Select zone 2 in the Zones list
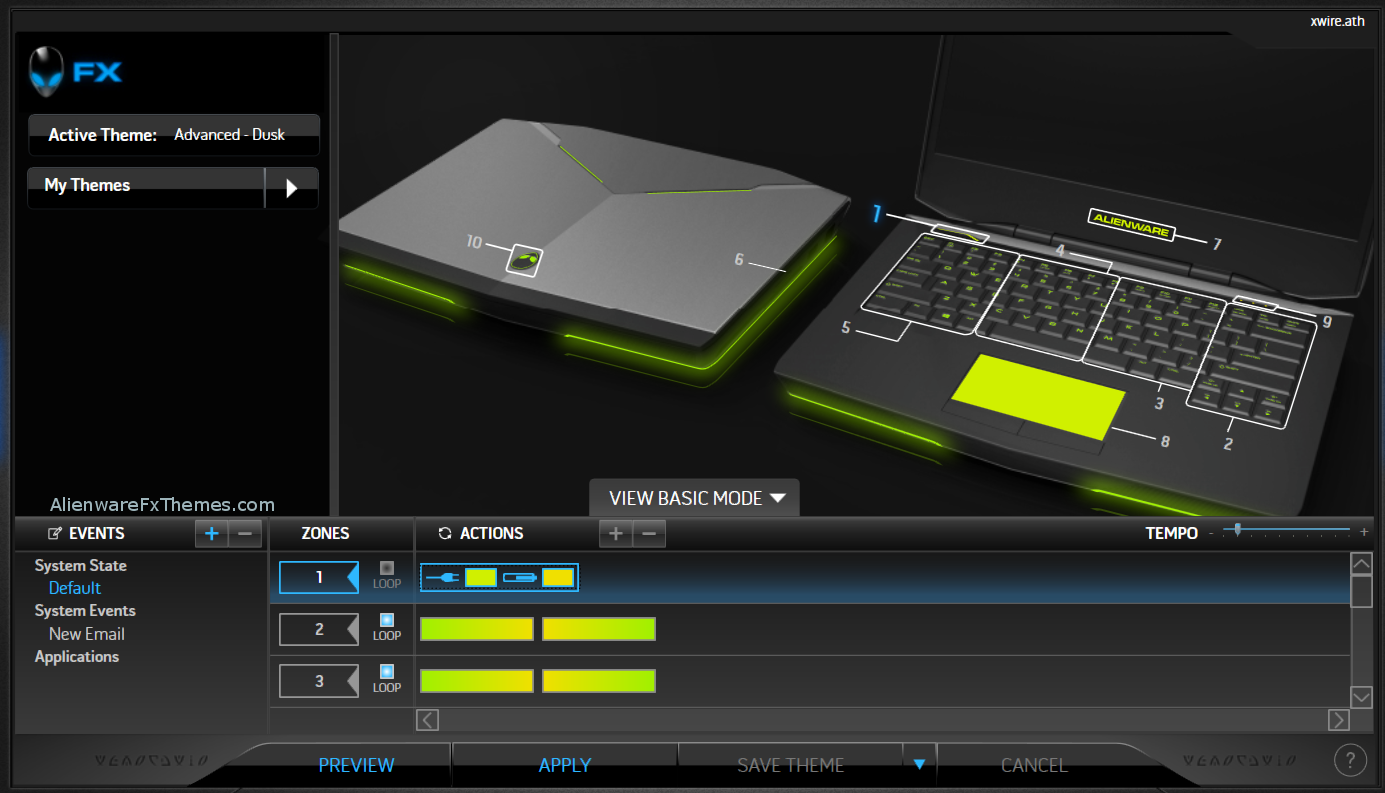Screen dimensions: 1385x793 pos(319,629)
